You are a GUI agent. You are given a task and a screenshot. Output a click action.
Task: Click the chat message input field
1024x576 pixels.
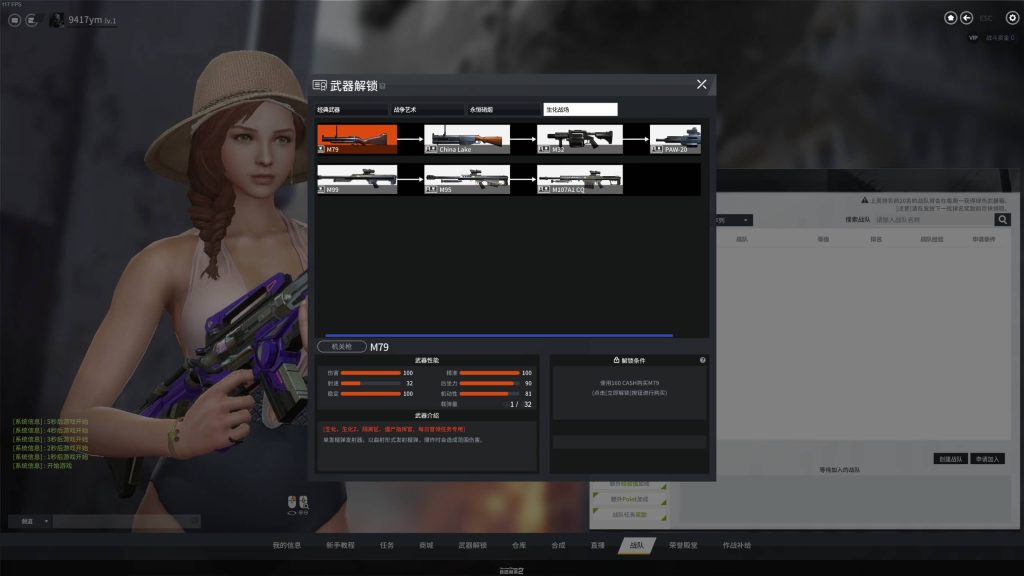pyautogui.click(x=126, y=521)
